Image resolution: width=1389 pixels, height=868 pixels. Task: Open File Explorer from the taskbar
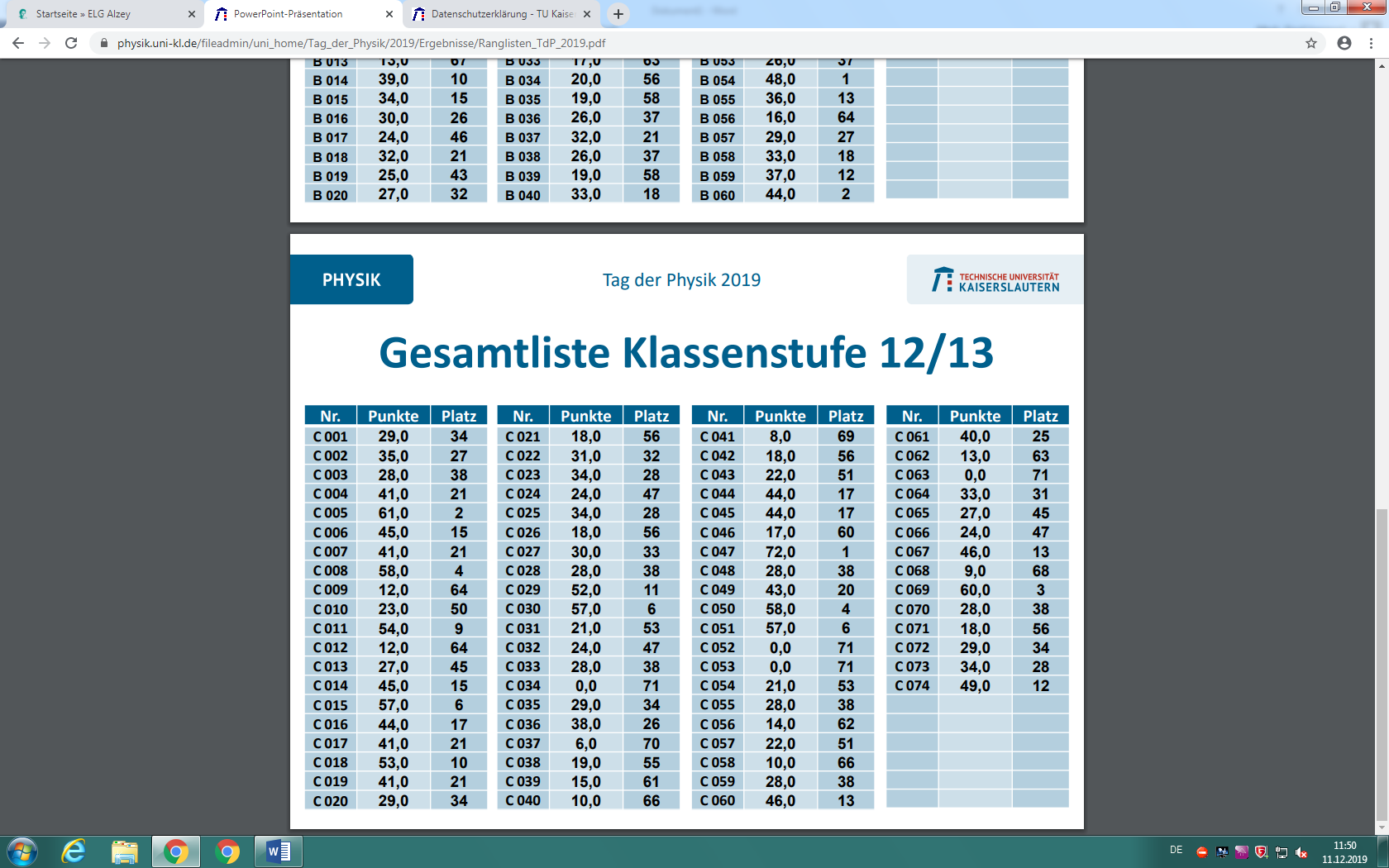(x=125, y=851)
